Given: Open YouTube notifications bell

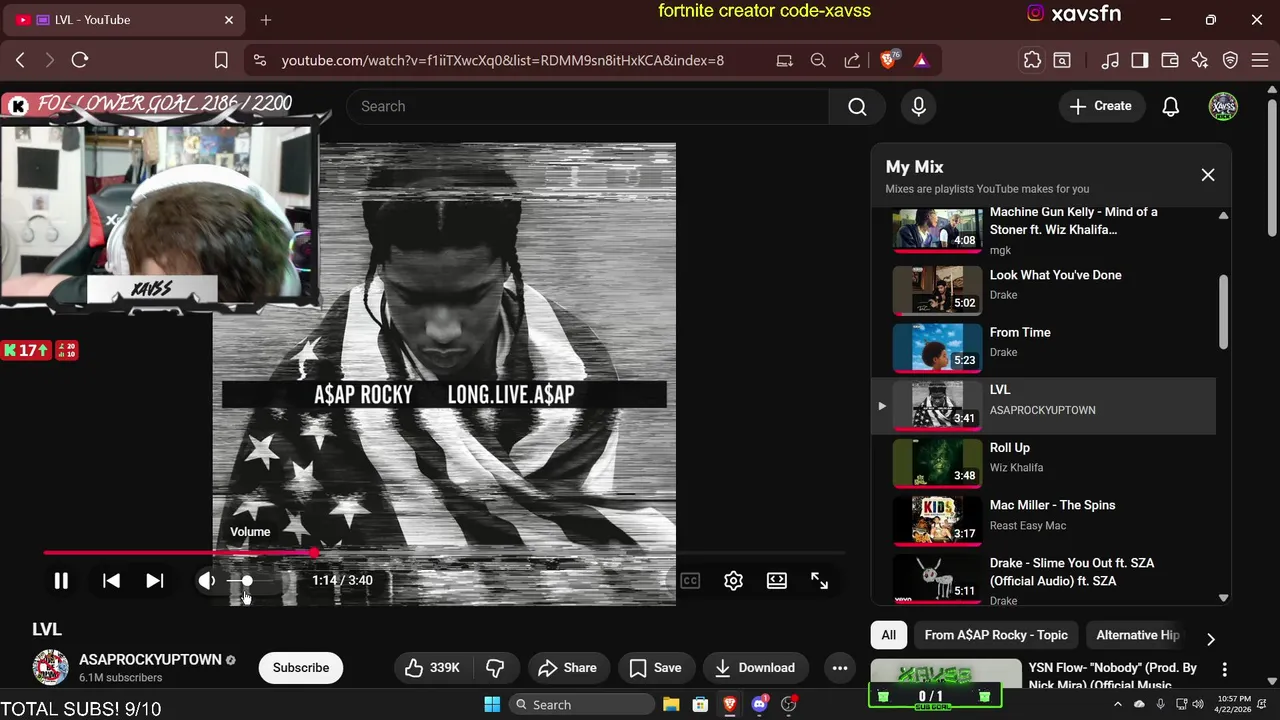Looking at the screenshot, I should (x=1171, y=106).
